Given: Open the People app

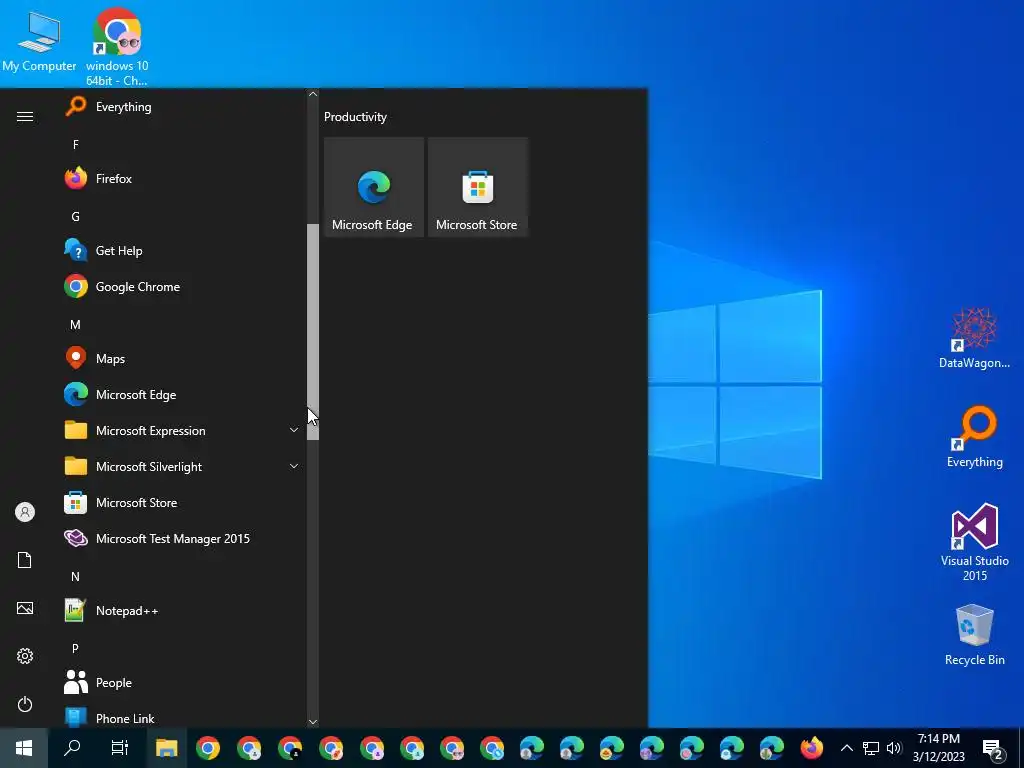Looking at the screenshot, I should [181, 682].
